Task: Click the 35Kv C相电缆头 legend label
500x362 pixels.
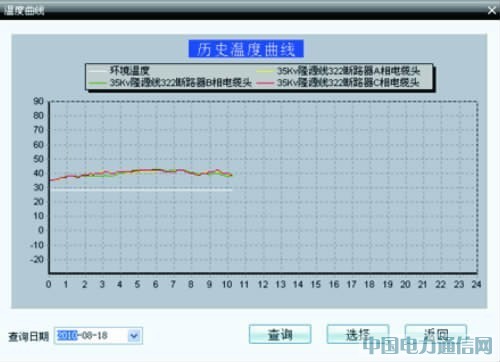Action: [348, 83]
